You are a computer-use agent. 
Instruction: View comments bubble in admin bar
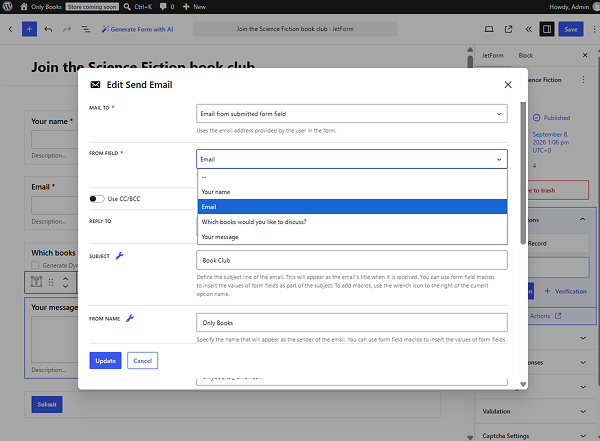[167, 7]
